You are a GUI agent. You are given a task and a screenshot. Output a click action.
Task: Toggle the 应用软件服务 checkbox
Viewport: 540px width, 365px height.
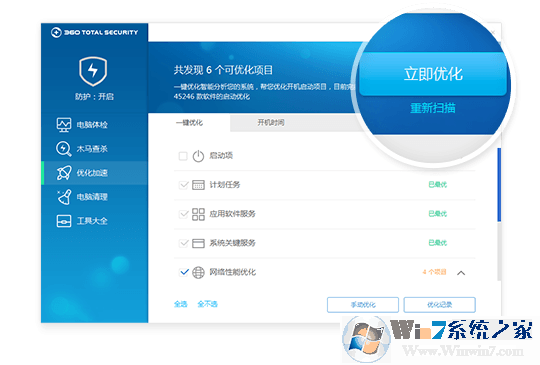(184, 214)
